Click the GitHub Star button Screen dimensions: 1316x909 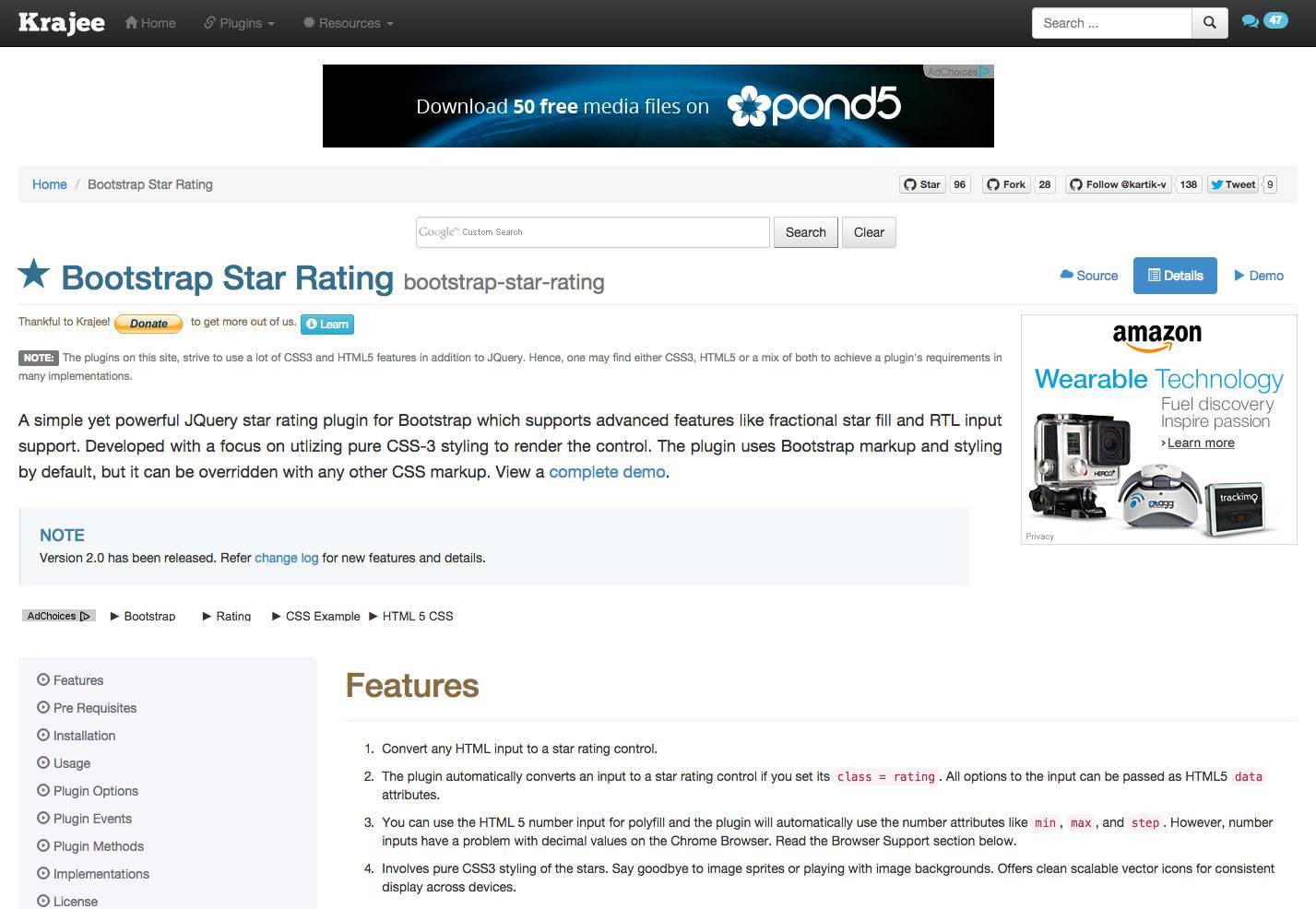pos(922,184)
